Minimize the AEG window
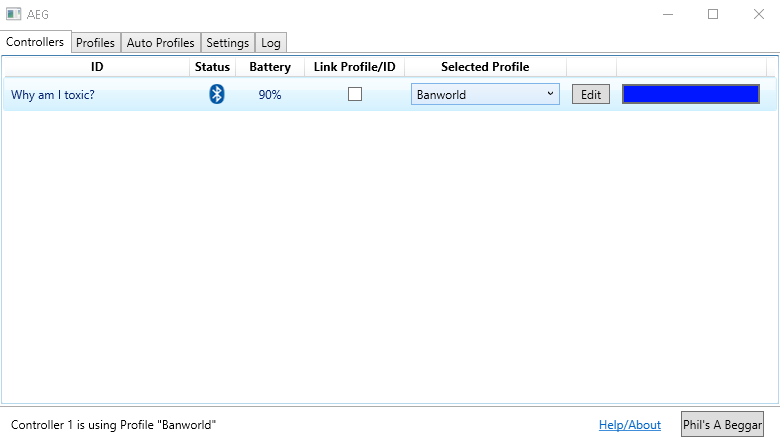The image size is (780, 439). [668, 14]
